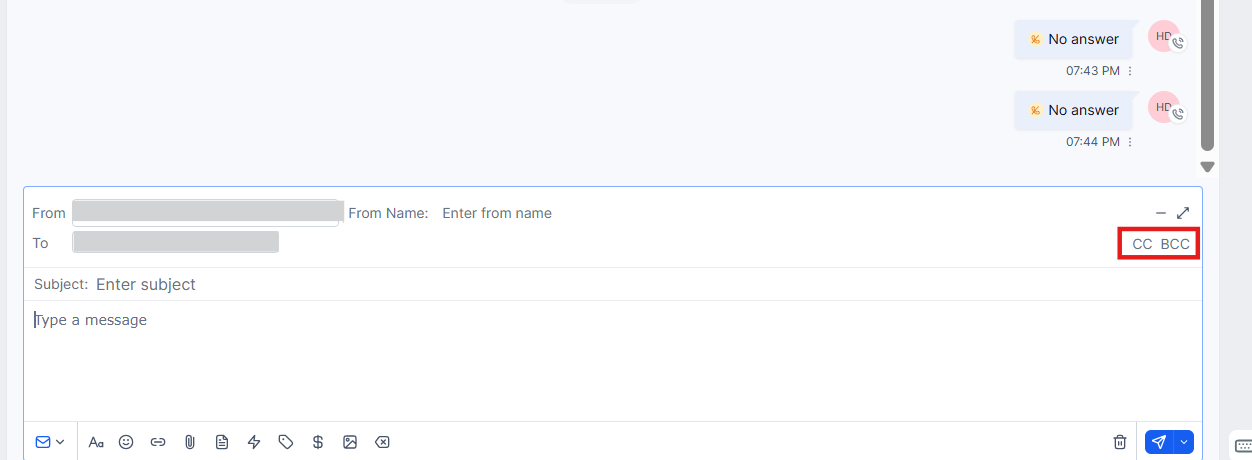
Task: Open the emoji picker
Action: [126, 442]
